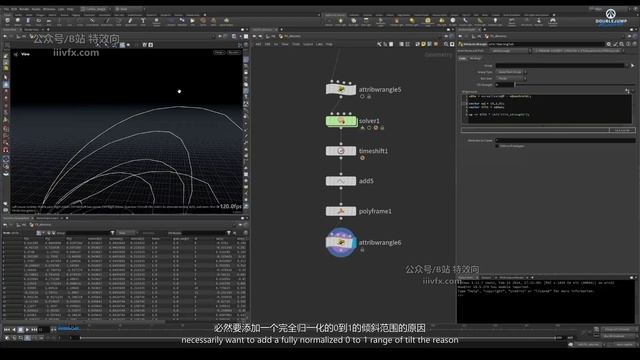Screen dimensions: 640x360
Task: Toggle the badge icon under timeshift1
Action: coord(362,158)
